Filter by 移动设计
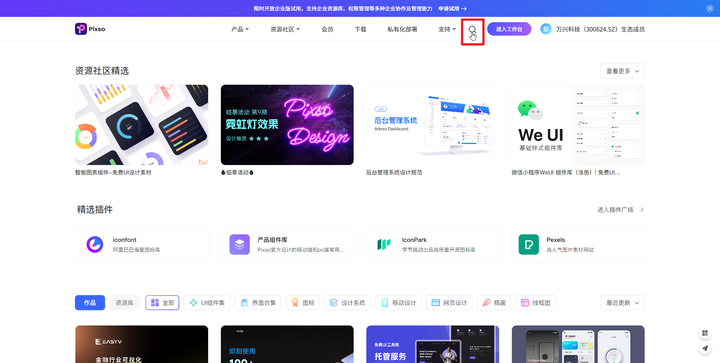 [x=399, y=303]
